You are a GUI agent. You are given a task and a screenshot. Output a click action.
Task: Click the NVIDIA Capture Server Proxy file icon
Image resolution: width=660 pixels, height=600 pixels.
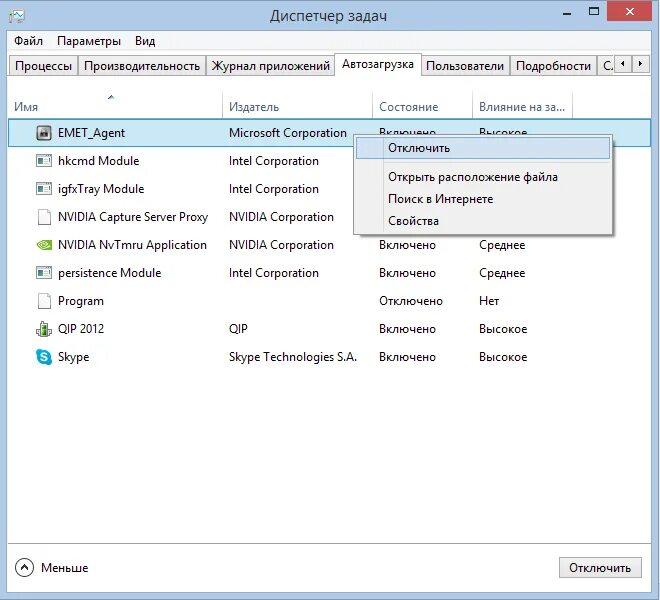pos(44,217)
